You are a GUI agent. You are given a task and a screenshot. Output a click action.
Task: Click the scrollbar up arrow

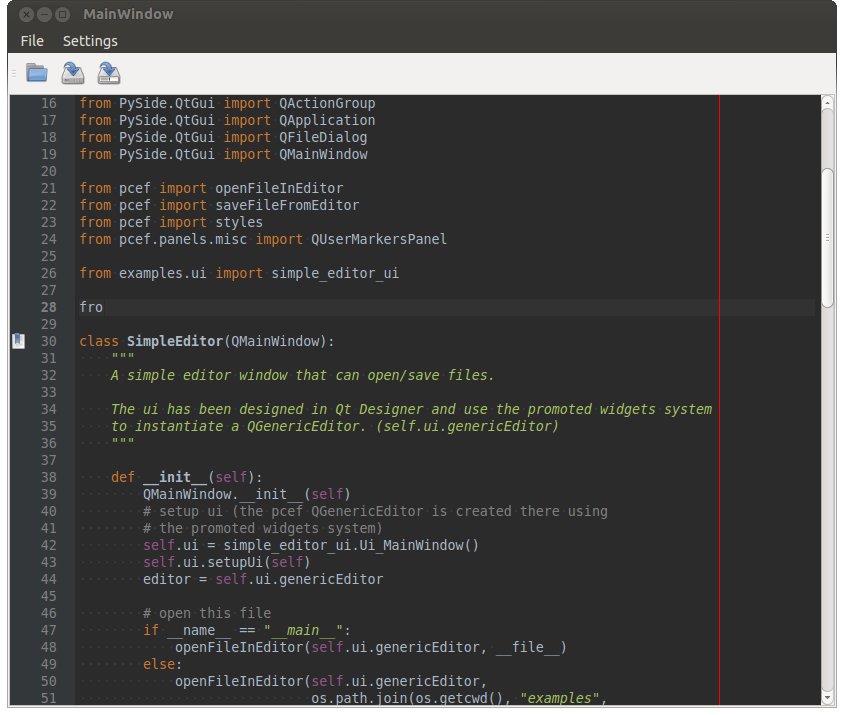[827, 102]
